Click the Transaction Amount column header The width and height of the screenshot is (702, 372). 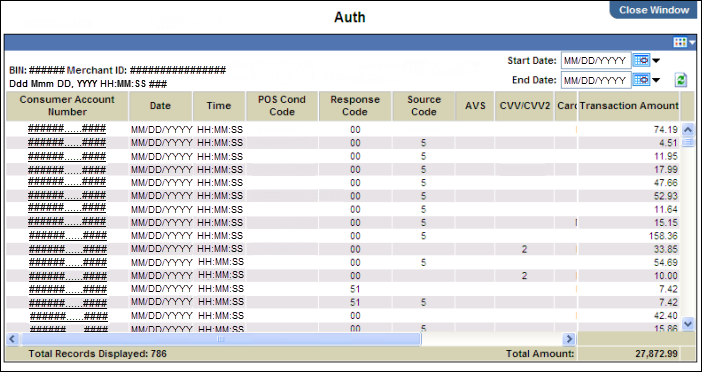(629, 106)
